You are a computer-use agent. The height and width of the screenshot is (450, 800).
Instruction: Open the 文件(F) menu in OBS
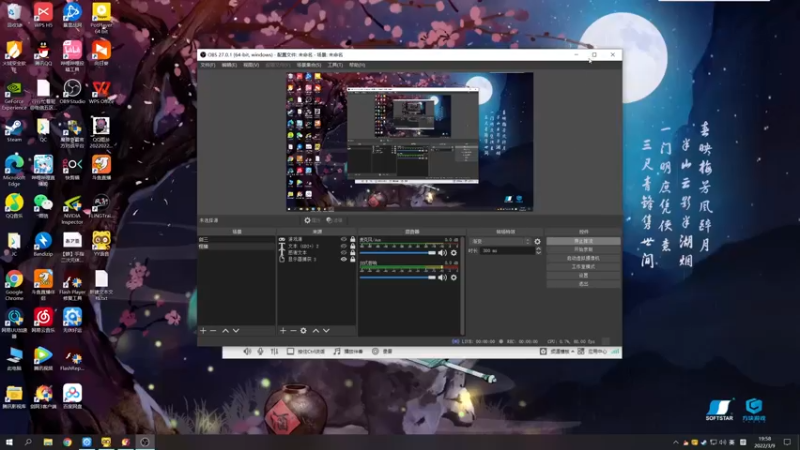point(208,65)
